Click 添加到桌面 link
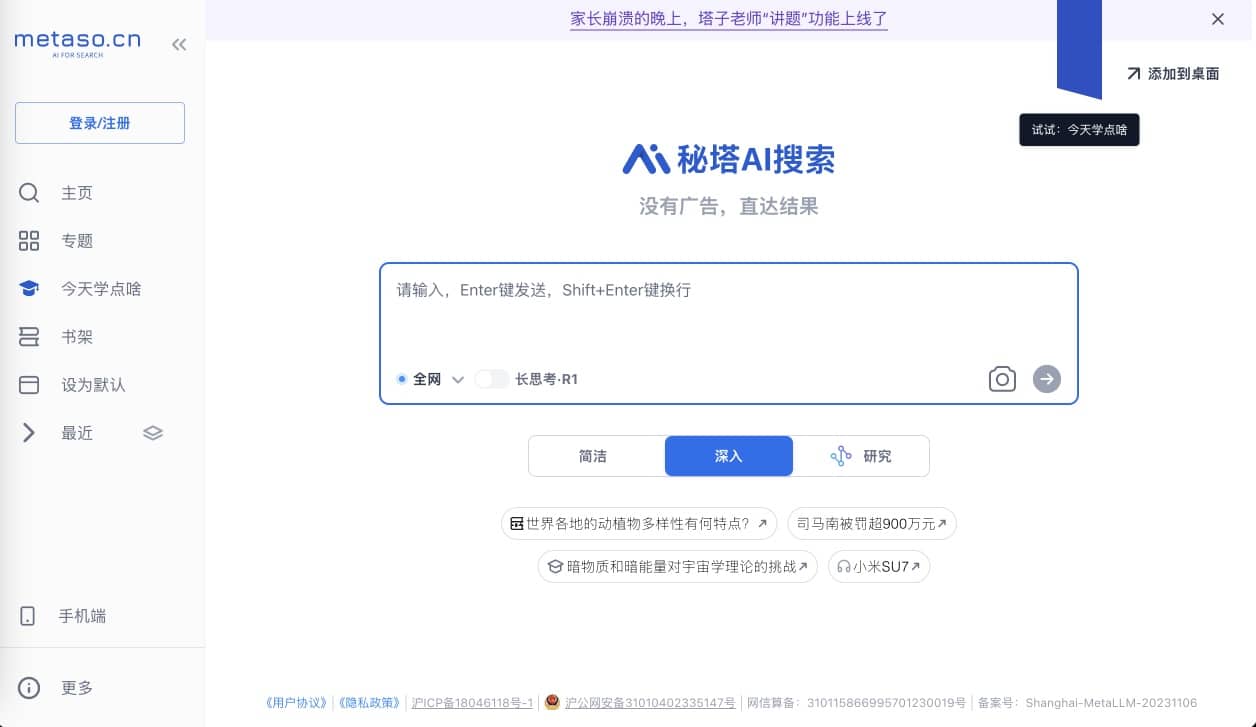 pos(1173,73)
